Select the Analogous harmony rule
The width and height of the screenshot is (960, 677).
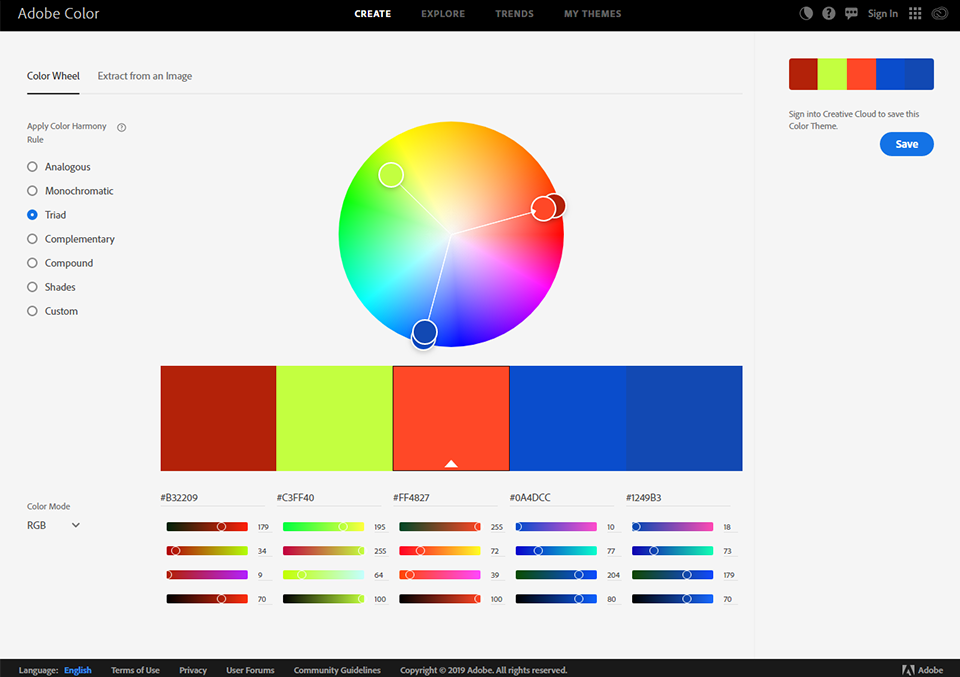pyautogui.click(x=31, y=166)
